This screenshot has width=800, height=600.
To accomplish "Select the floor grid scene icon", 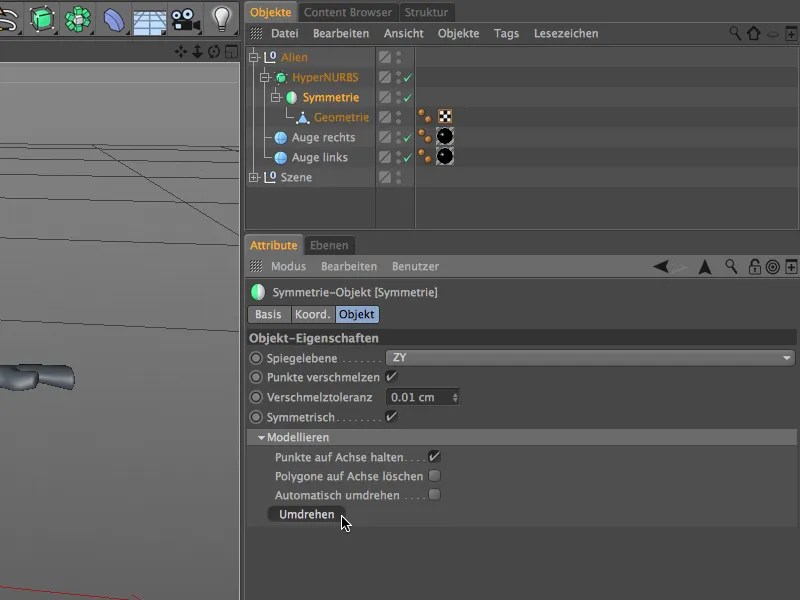I will pyautogui.click(x=149, y=18).
